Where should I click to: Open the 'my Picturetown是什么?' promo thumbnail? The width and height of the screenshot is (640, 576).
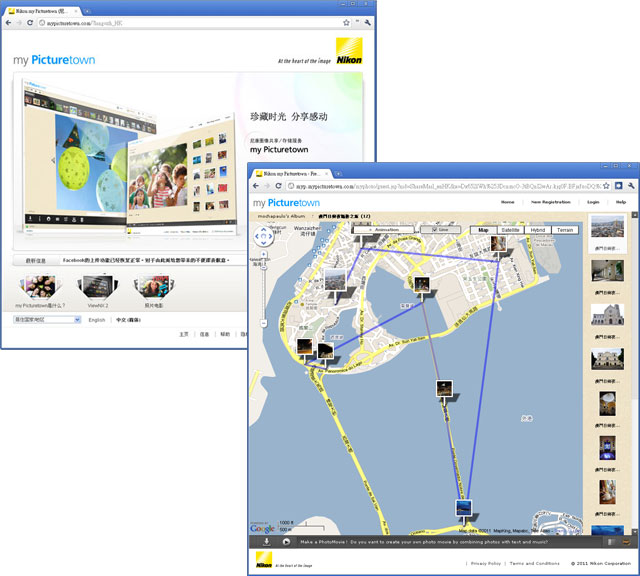[40, 287]
